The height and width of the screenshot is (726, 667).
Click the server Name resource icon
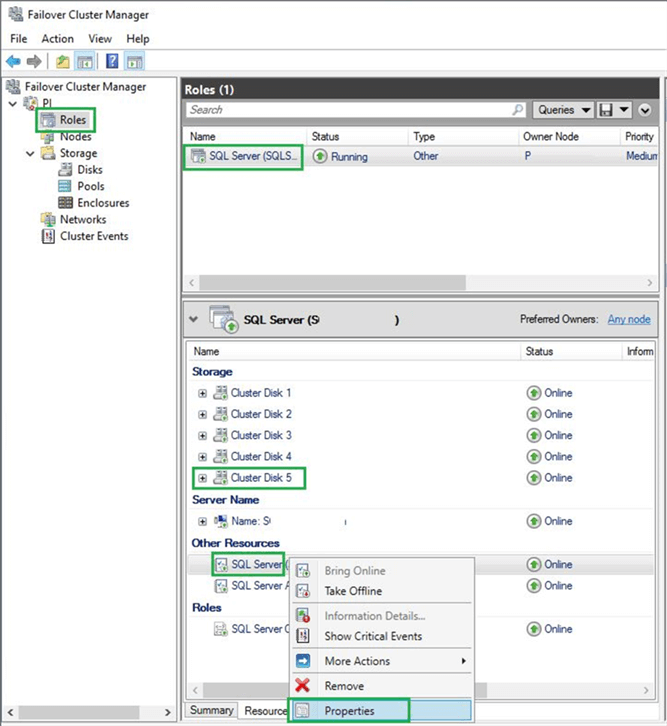click(x=220, y=521)
